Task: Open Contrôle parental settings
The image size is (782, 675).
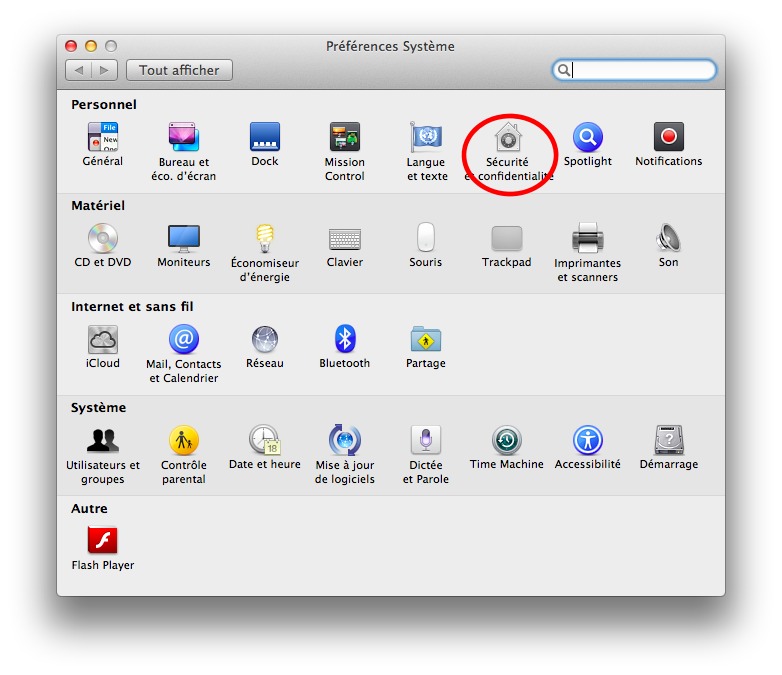Action: point(184,441)
